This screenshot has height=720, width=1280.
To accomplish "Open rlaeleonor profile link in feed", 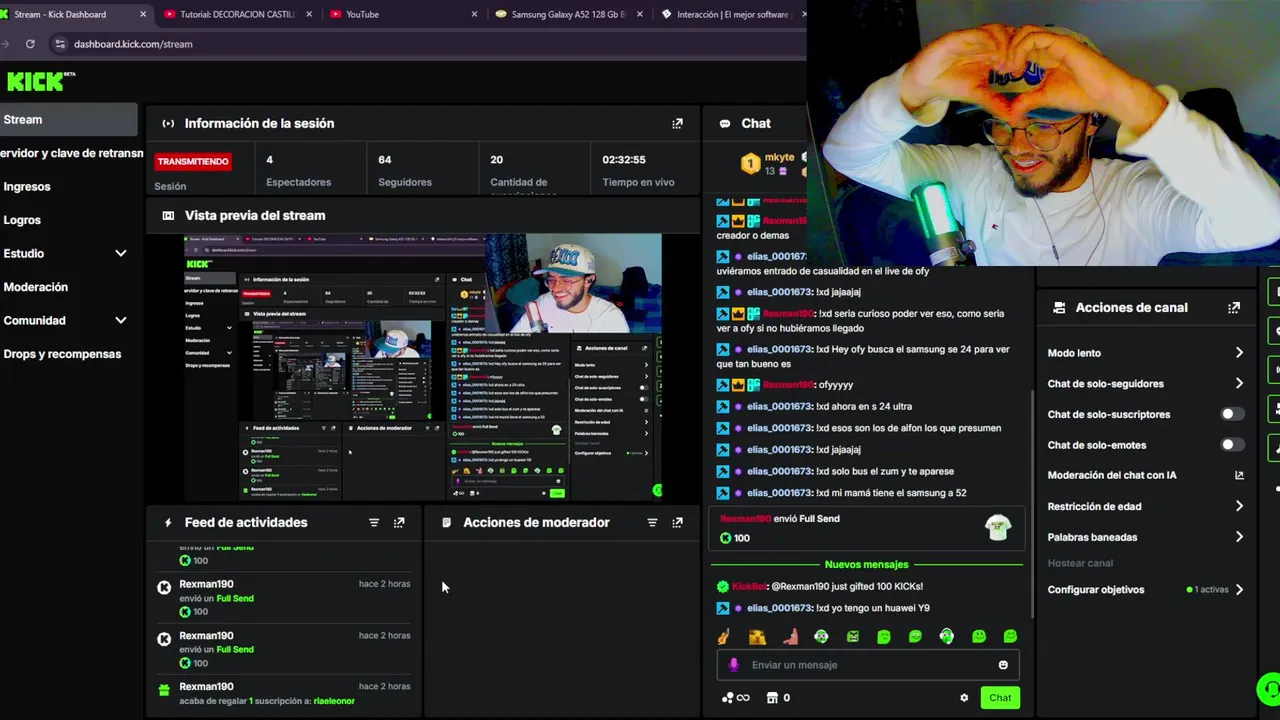I will click(334, 701).
